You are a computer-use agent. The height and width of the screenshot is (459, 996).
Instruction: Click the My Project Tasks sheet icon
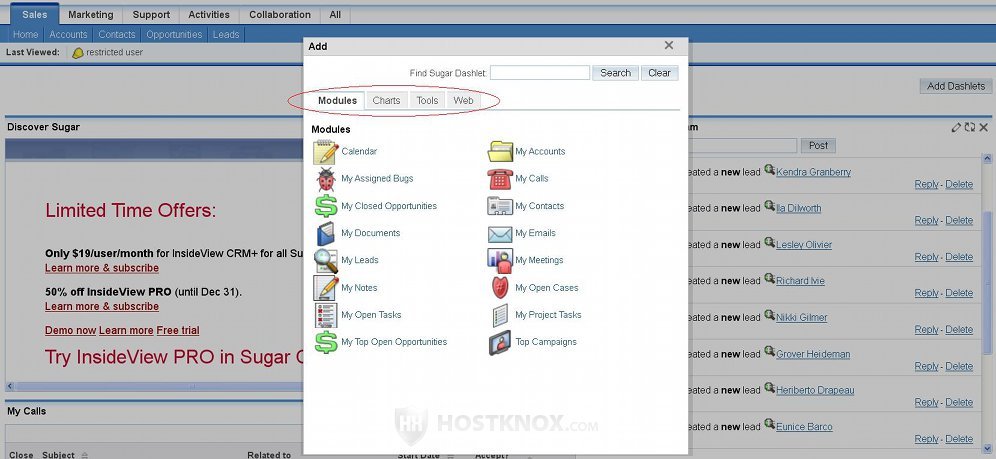tap(500, 315)
